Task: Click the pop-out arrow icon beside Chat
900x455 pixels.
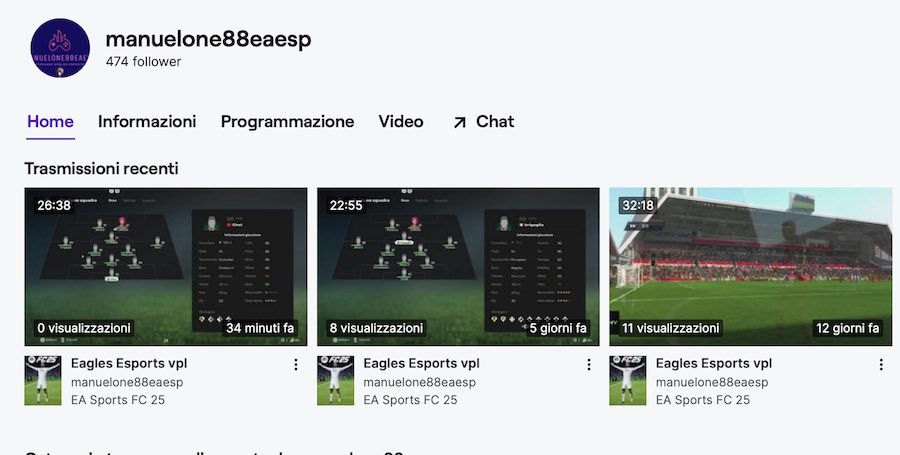Action: tap(459, 122)
